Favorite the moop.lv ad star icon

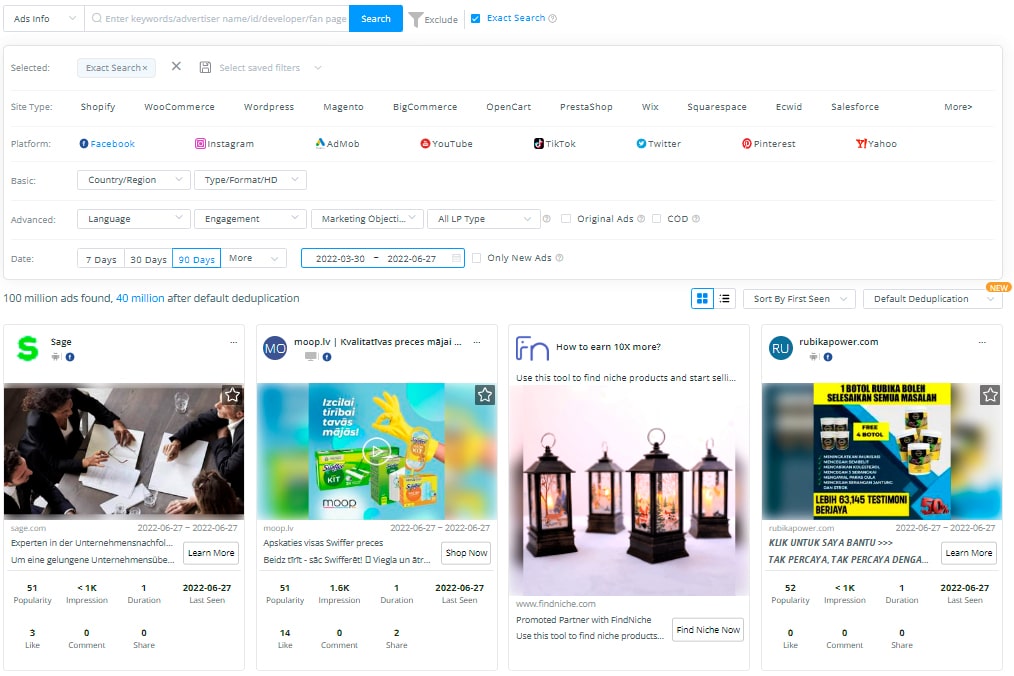click(x=485, y=395)
